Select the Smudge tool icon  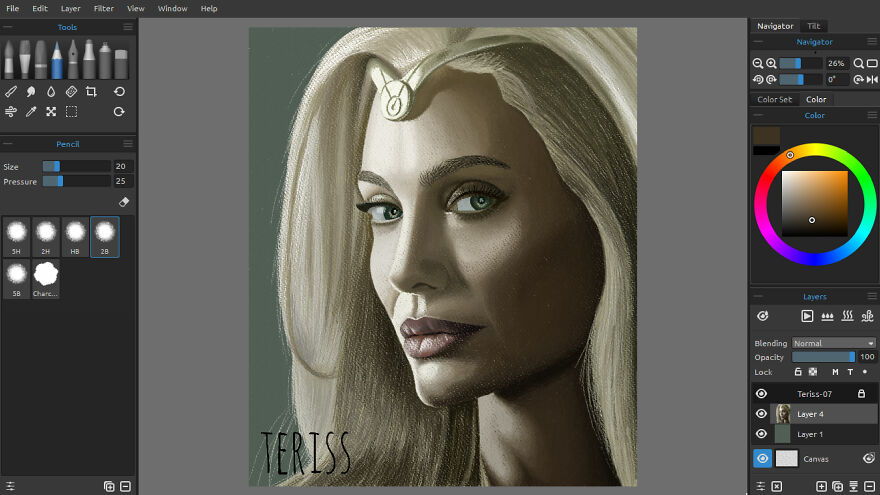(x=31, y=91)
